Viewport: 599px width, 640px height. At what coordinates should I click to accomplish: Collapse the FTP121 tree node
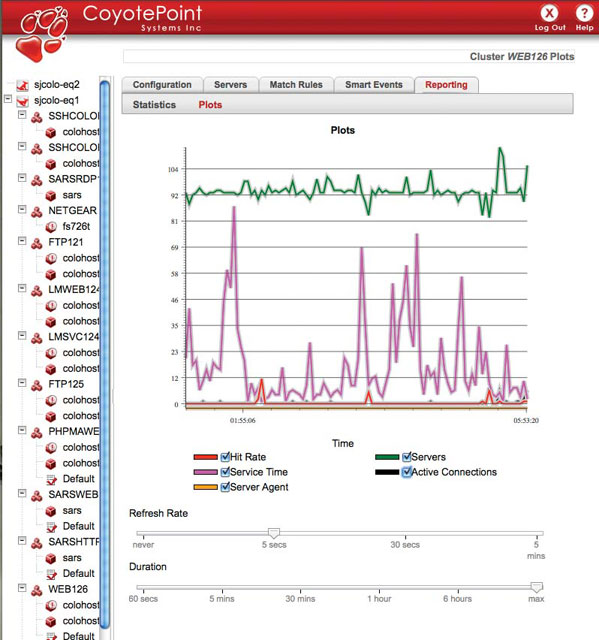pyautogui.click(x=22, y=241)
